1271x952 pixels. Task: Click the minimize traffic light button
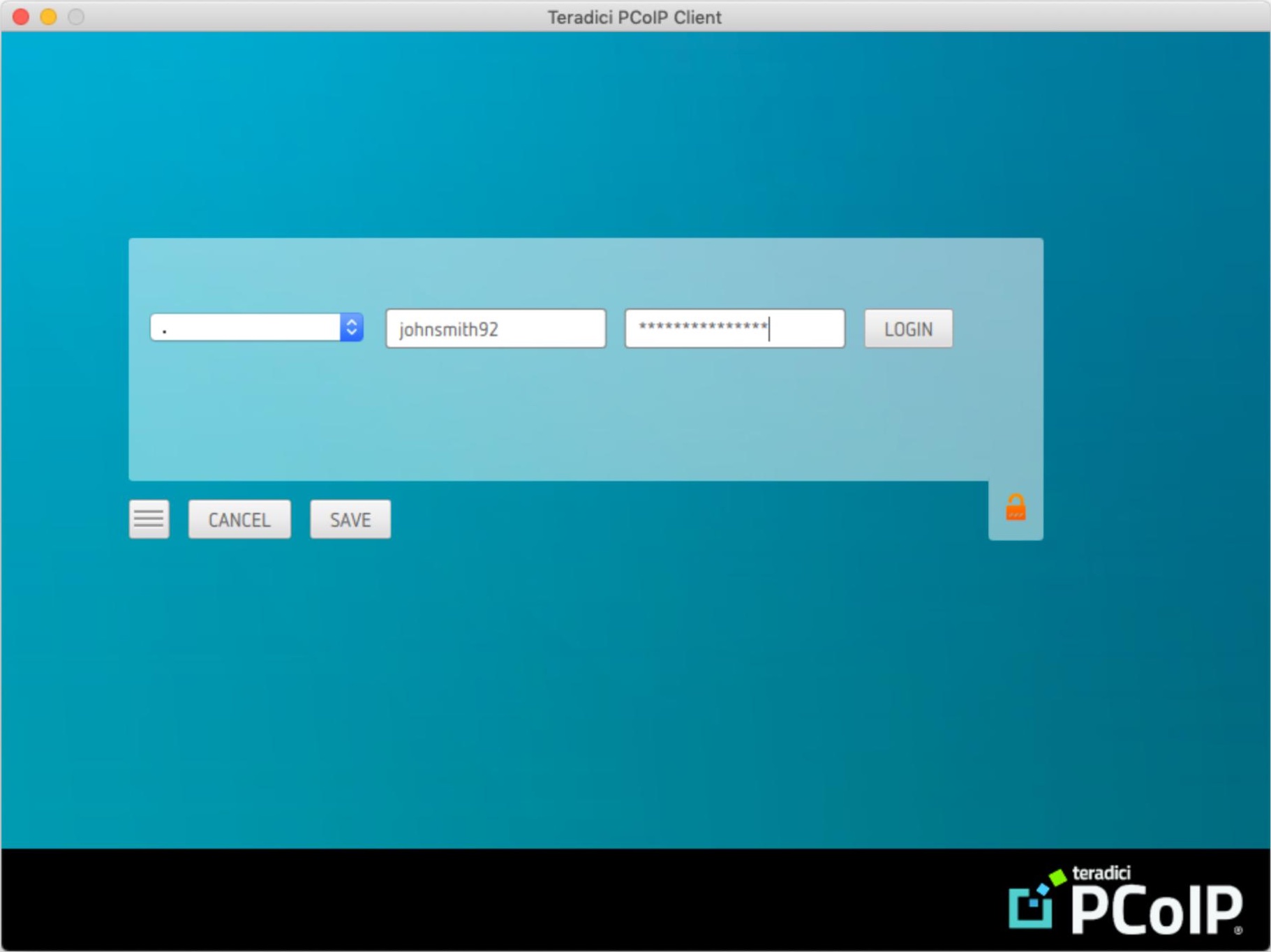tap(48, 17)
